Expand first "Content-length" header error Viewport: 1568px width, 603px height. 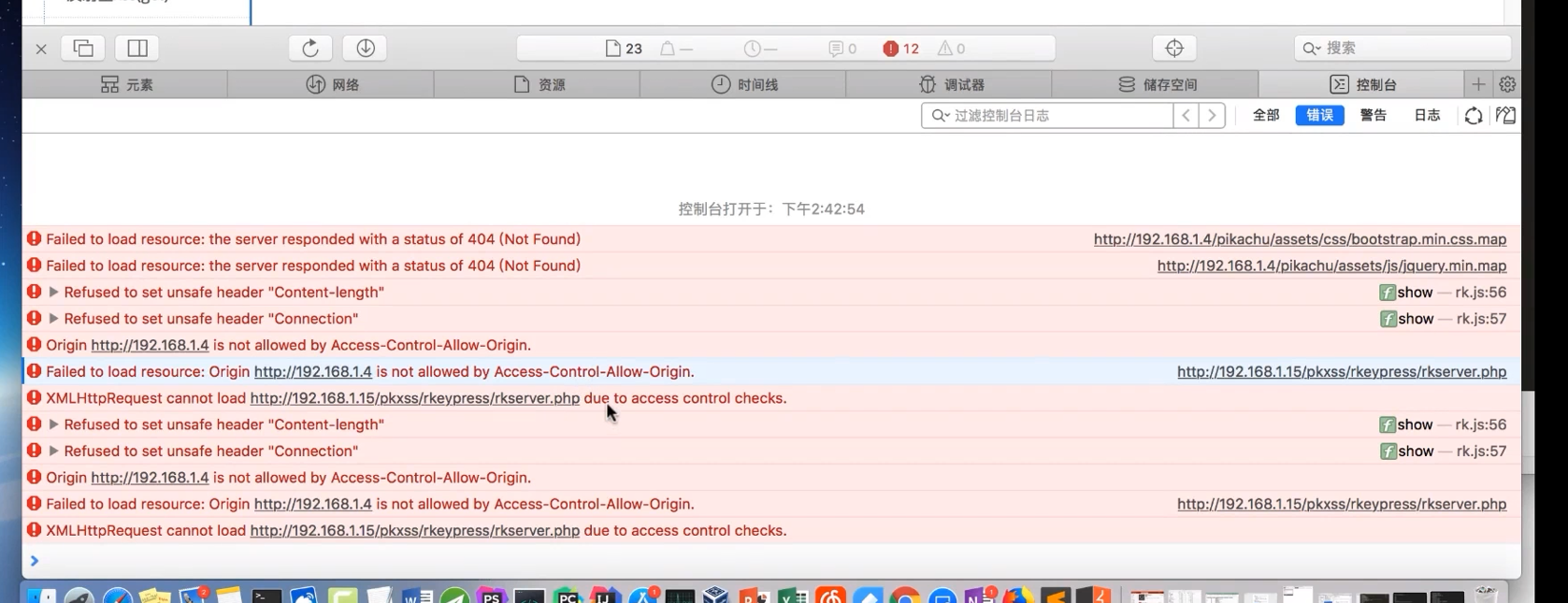[x=53, y=293]
